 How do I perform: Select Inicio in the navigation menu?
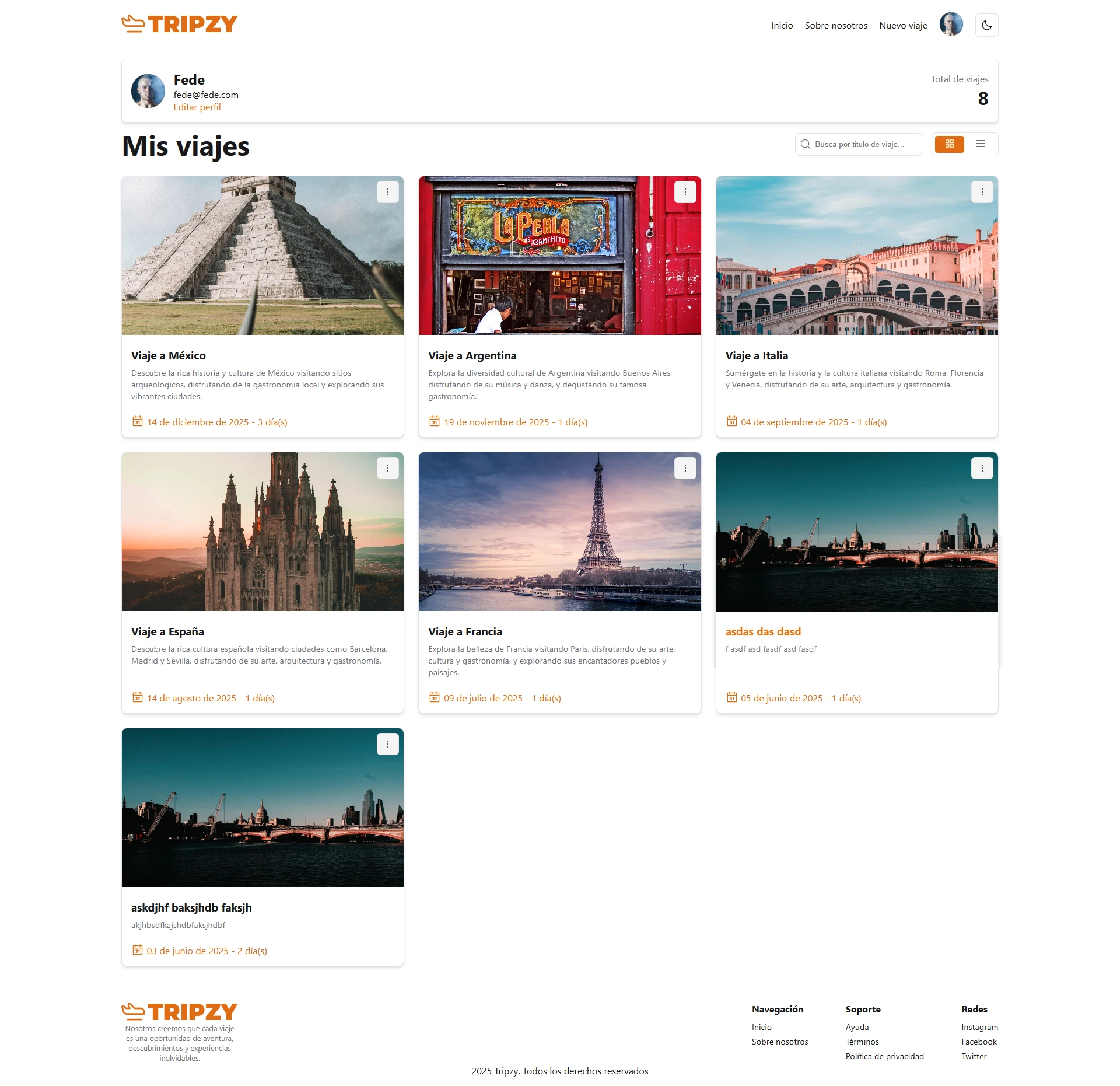pyautogui.click(x=782, y=25)
